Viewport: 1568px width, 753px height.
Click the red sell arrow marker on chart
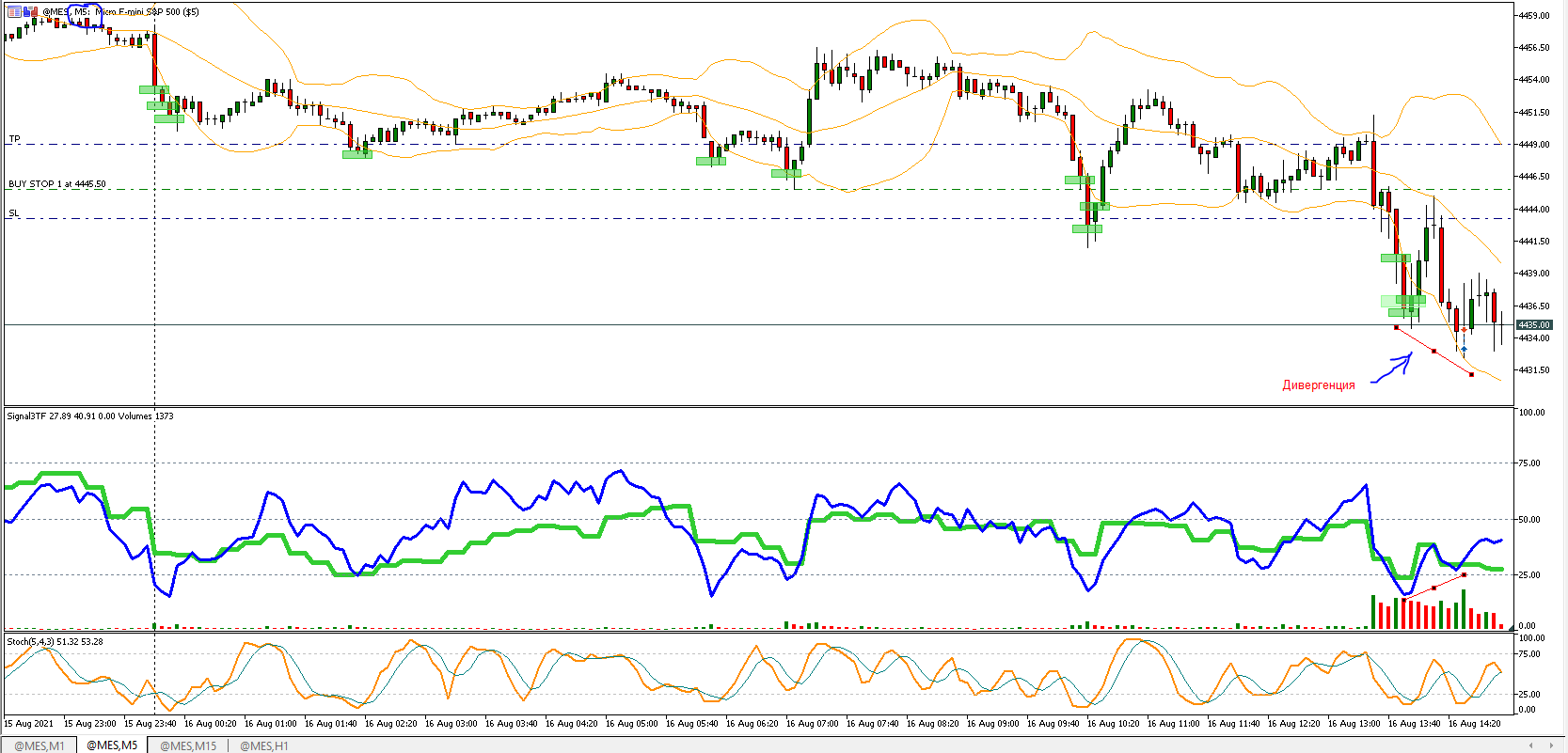tap(1464, 330)
